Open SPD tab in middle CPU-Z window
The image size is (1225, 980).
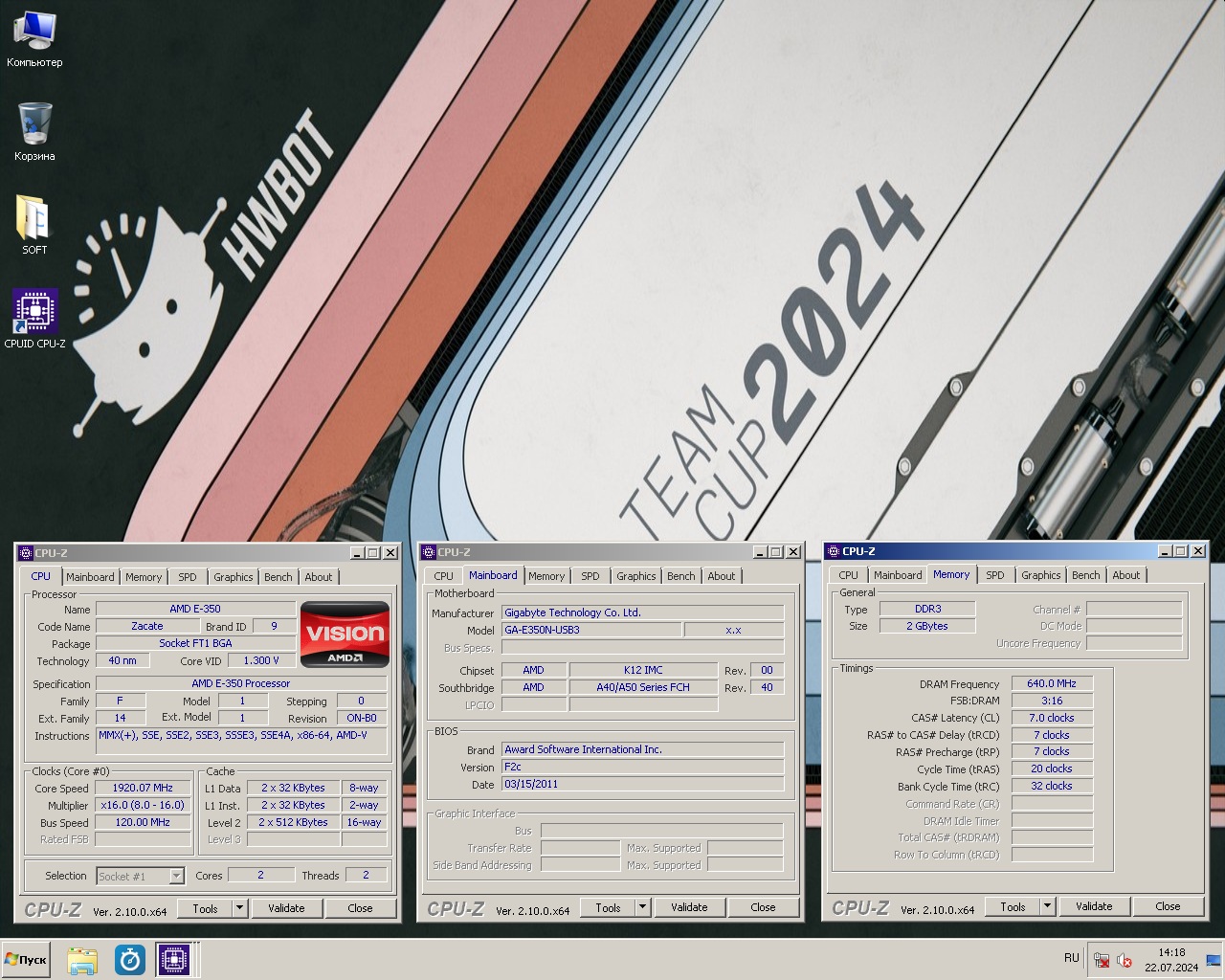[x=590, y=576]
